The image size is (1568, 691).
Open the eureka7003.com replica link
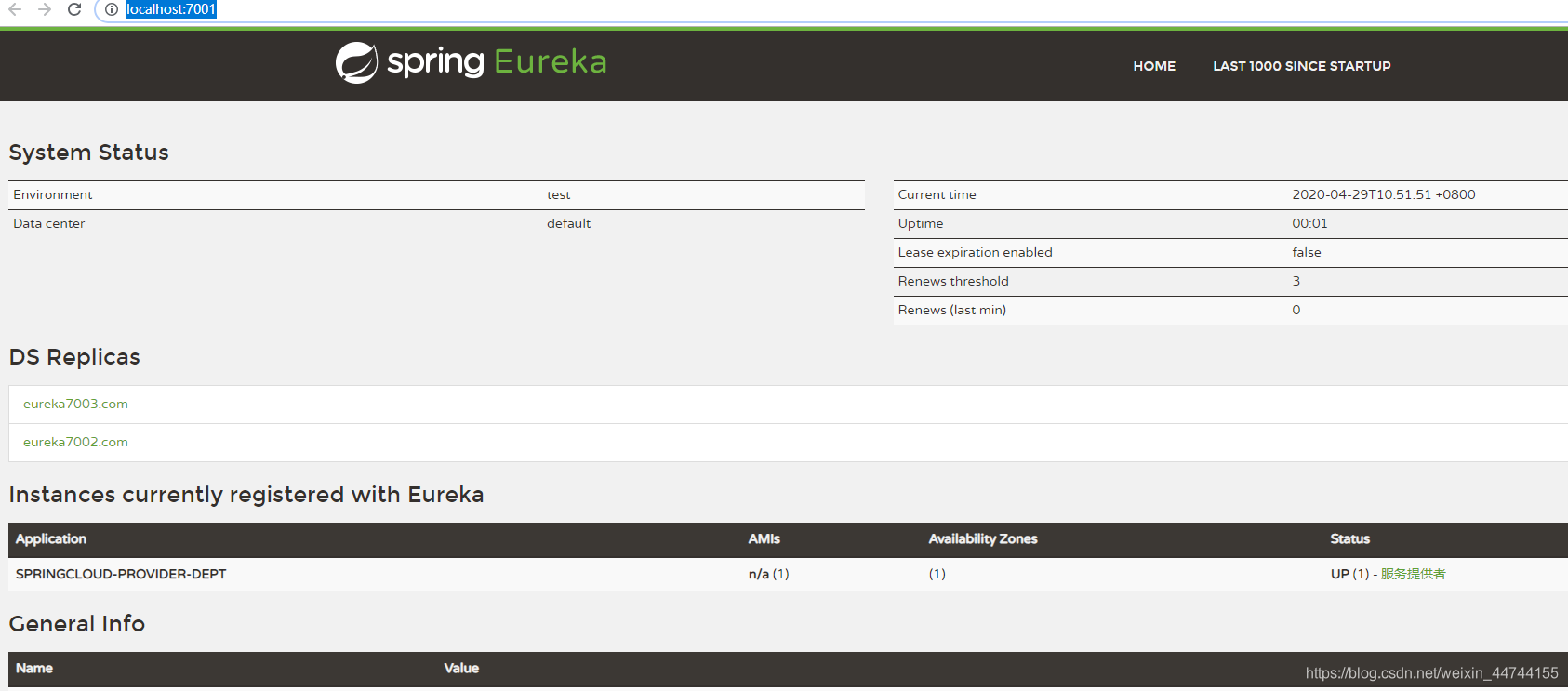(x=75, y=404)
